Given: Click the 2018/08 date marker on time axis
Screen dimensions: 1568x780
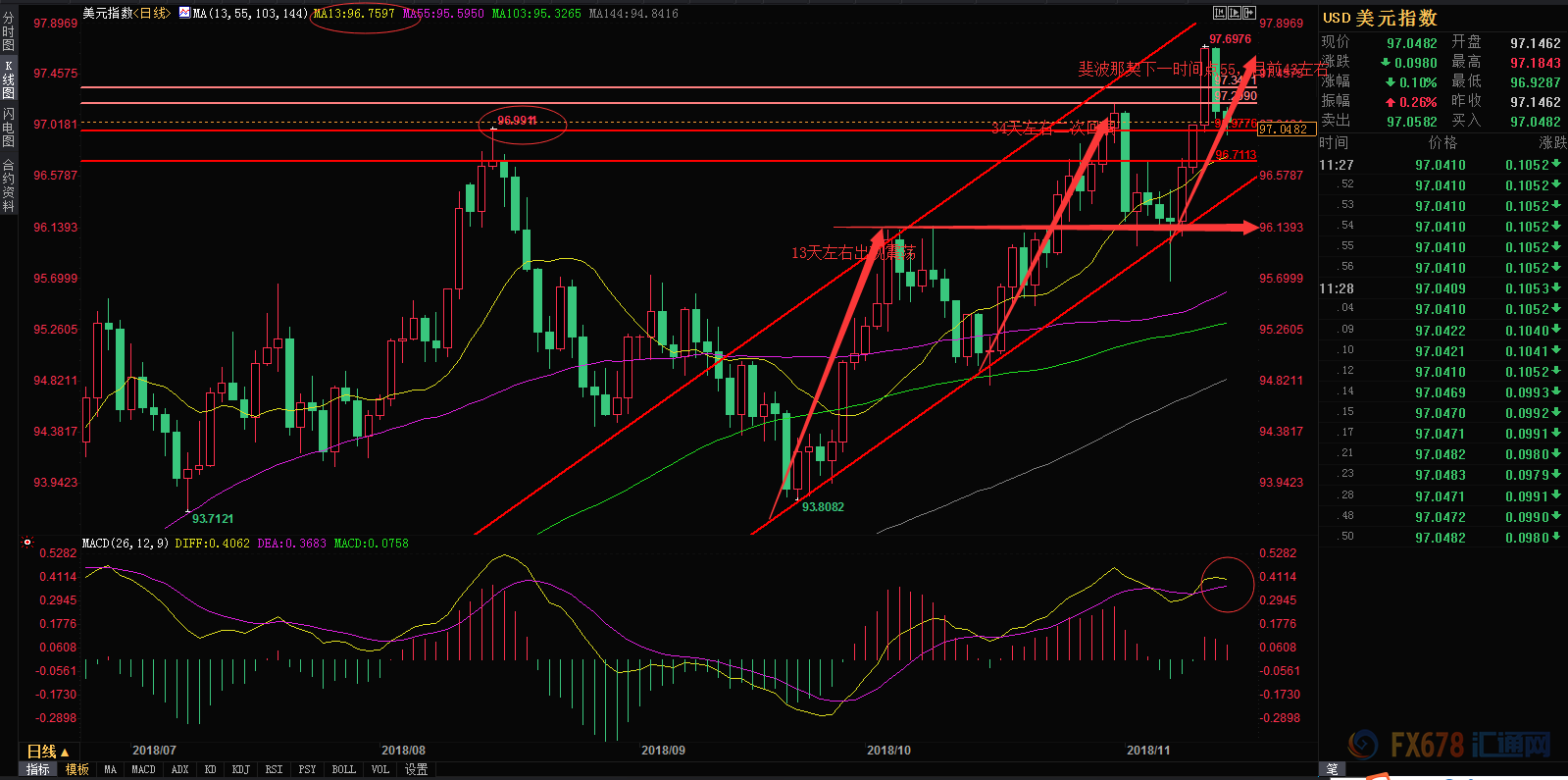Looking at the screenshot, I should (x=403, y=751).
